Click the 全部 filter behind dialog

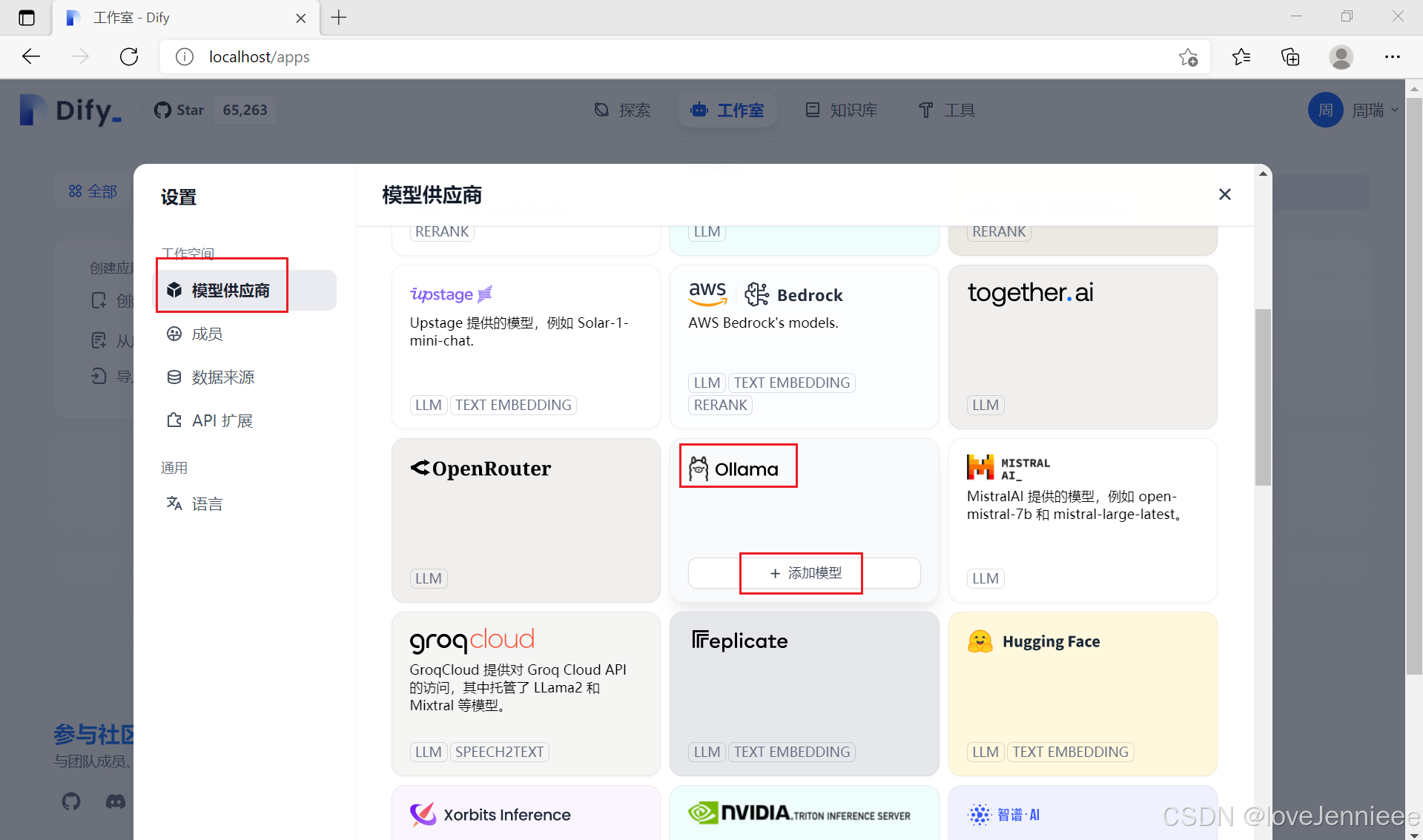pyautogui.click(x=93, y=191)
